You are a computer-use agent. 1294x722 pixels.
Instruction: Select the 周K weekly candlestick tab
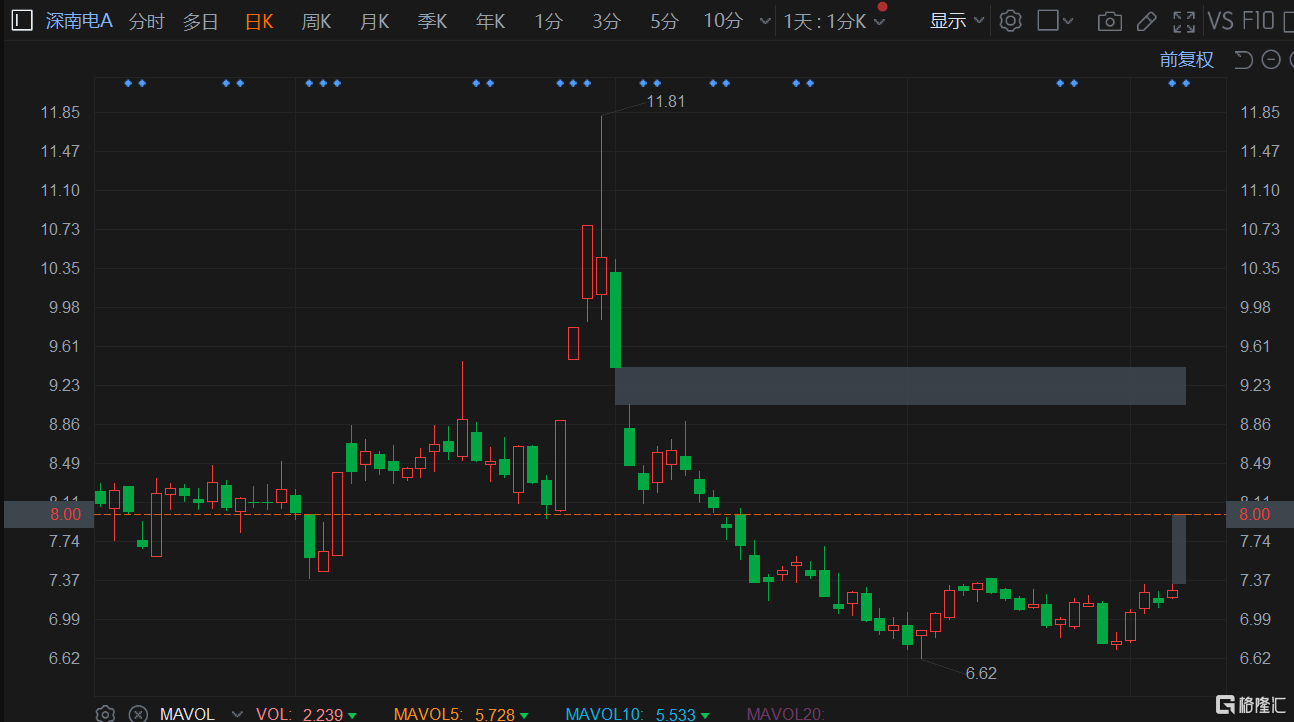316,21
